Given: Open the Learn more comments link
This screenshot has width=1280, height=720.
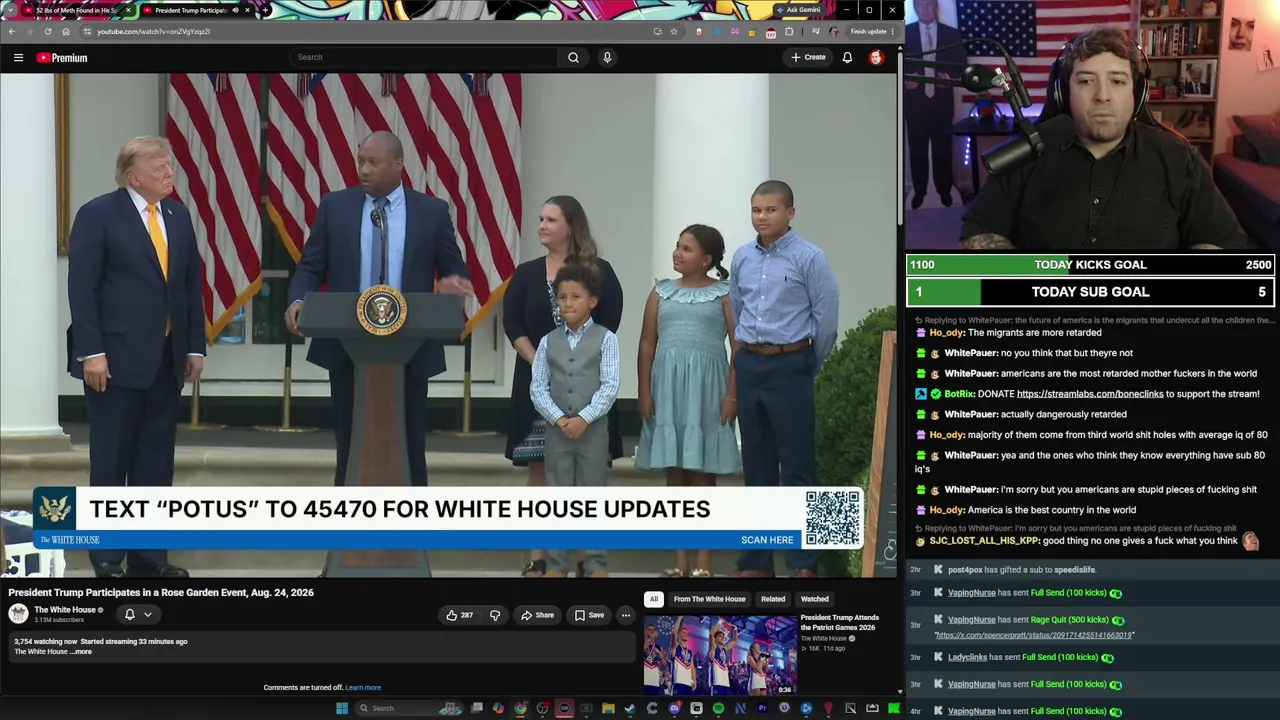Looking at the screenshot, I should (363, 687).
